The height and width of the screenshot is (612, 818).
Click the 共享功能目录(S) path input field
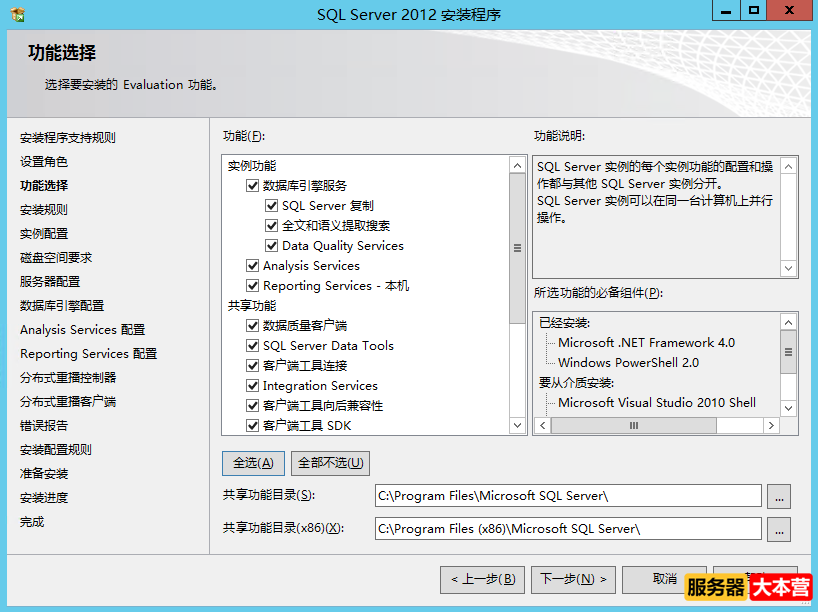(568, 496)
